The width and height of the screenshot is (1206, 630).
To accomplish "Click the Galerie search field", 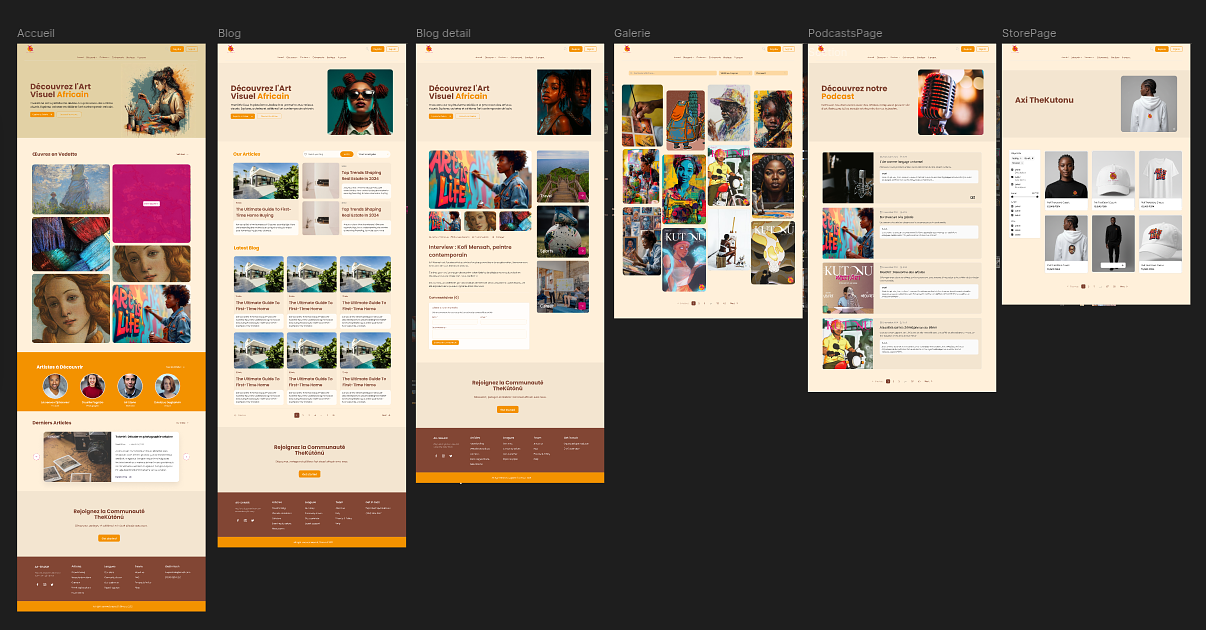I will tap(672, 73).
